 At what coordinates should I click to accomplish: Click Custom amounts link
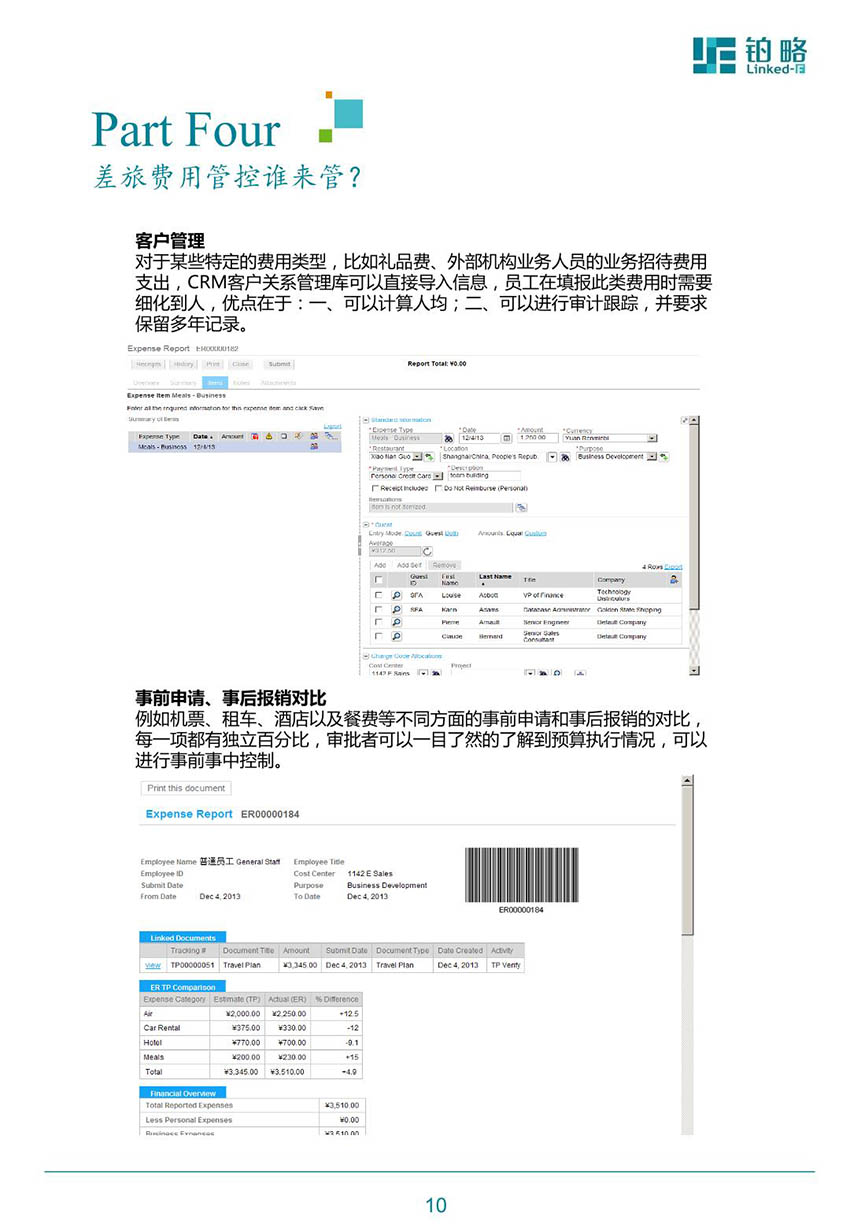(x=535, y=533)
